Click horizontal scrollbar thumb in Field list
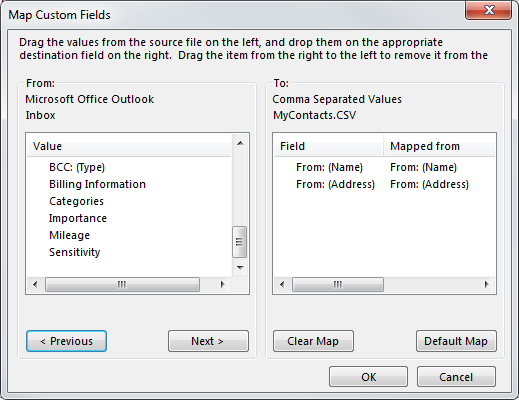This screenshot has height=400, width=519. click(x=338, y=284)
